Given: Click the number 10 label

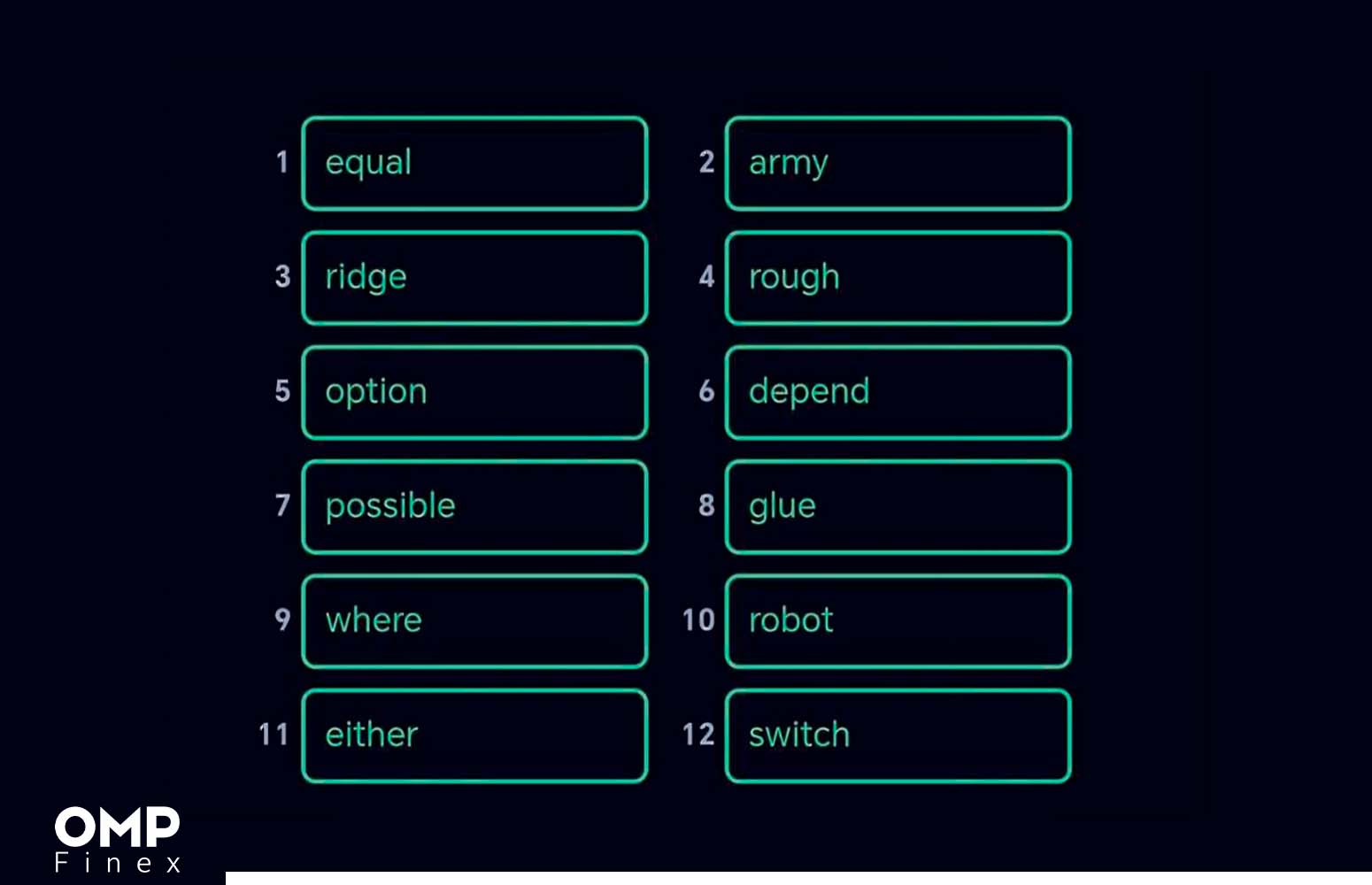Looking at the screenshot, I should point(698,619).
